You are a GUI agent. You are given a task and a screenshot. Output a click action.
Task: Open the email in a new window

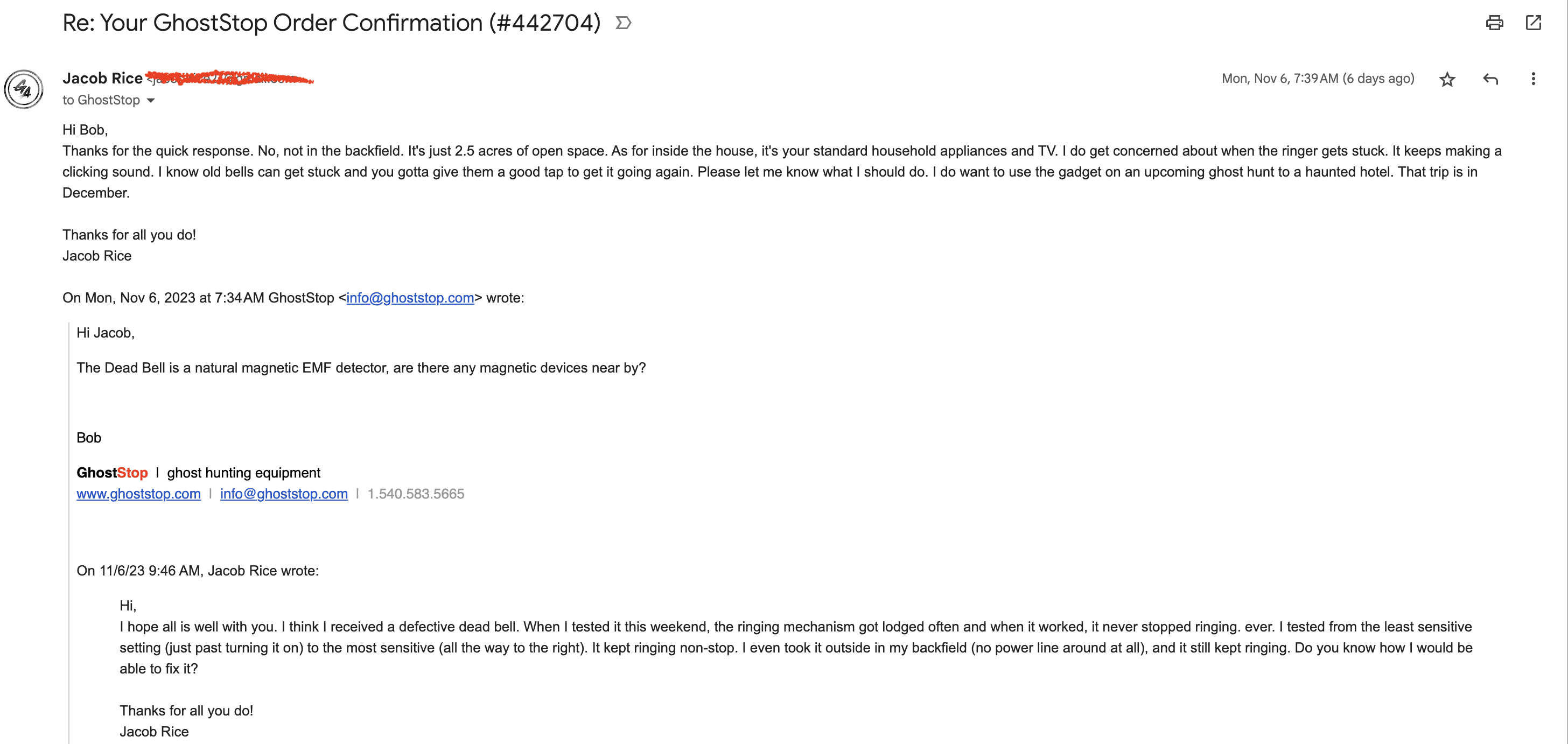click(1532, 23)
